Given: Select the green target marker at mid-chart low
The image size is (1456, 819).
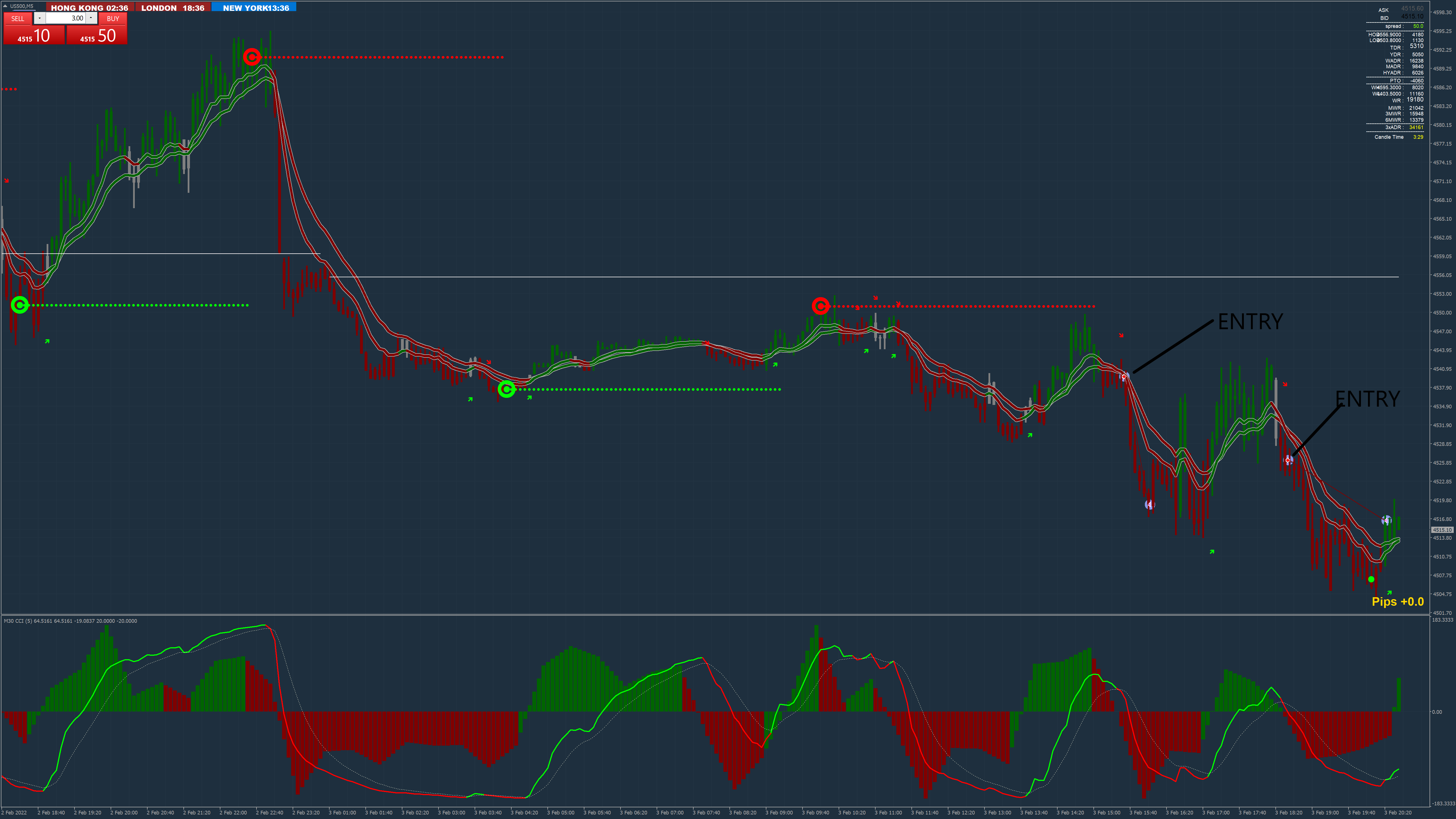Looking at the screenshot, I should point(506,389).
